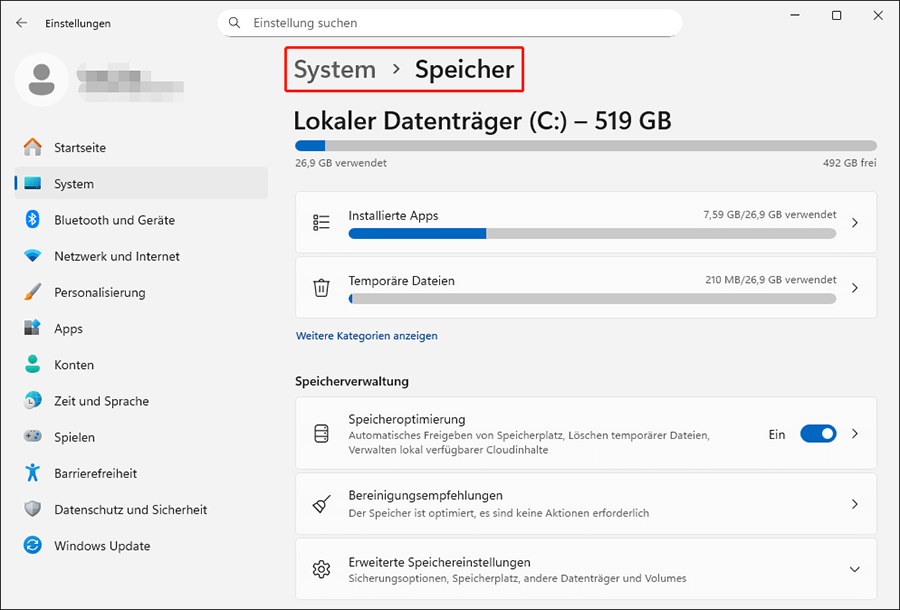Click the Bereinigungsempfehlungen broom icon

tap(321, 504)
